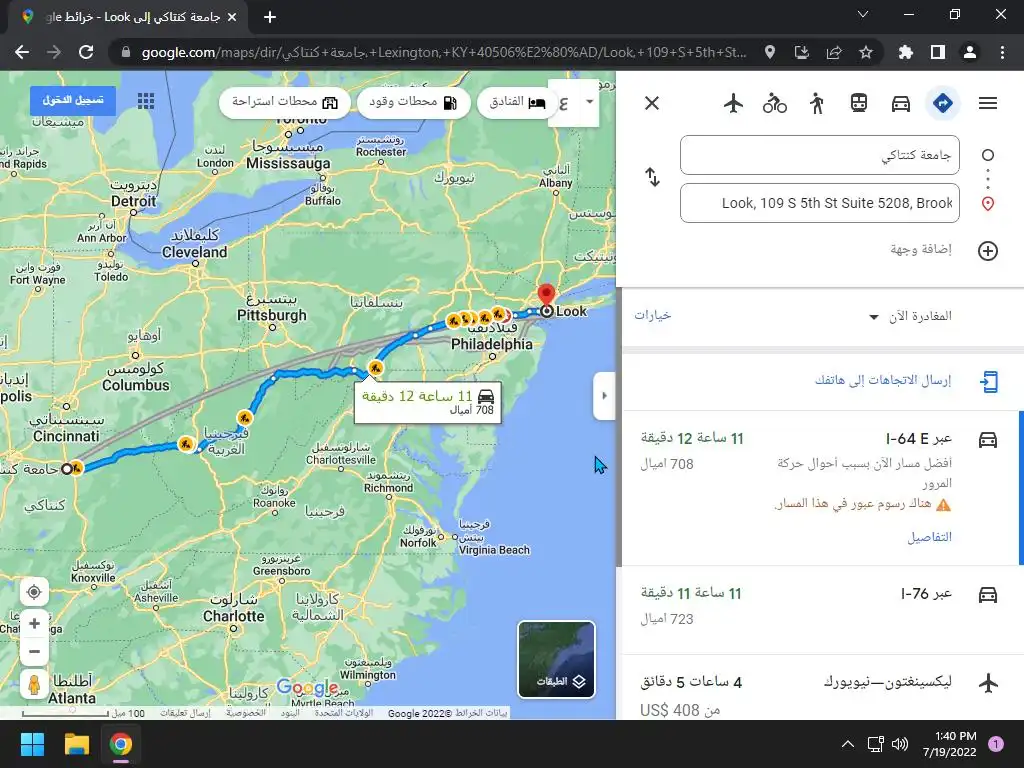
Task: Open Windows Start menu
Action: click(32, 744)
